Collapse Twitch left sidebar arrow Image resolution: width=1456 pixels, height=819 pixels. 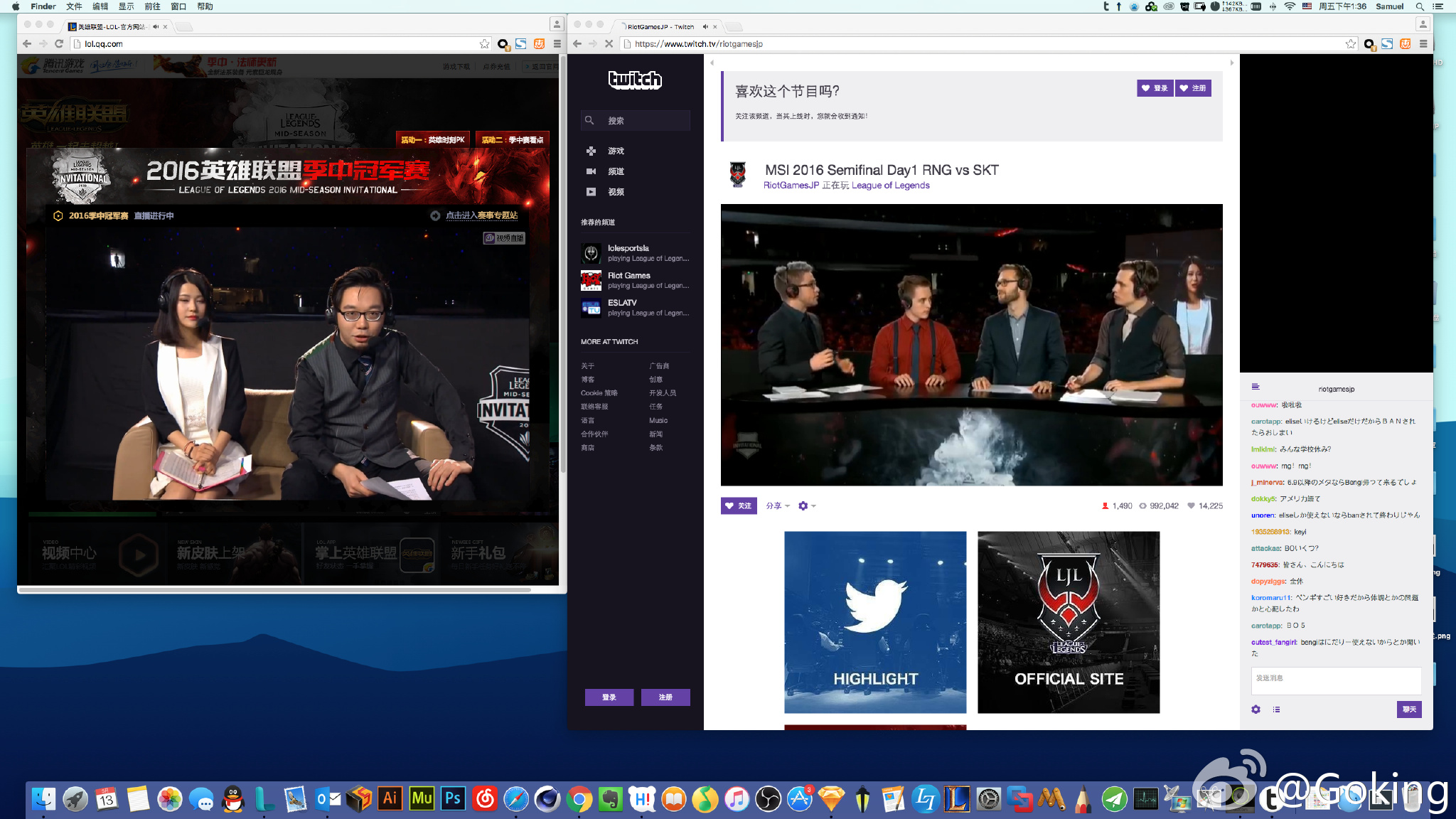click(712, 63)
